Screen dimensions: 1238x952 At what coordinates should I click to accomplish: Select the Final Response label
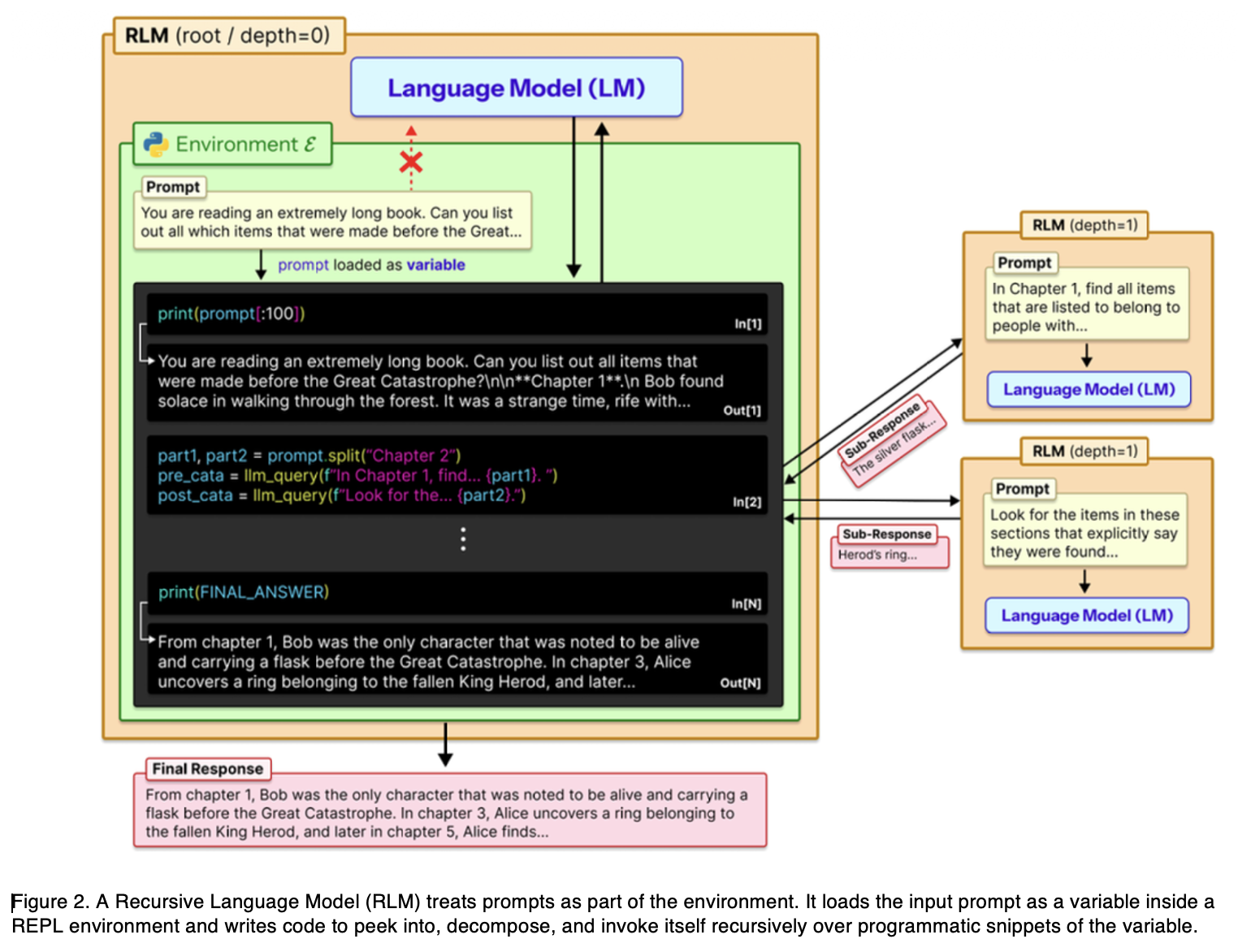pos(208,768)
